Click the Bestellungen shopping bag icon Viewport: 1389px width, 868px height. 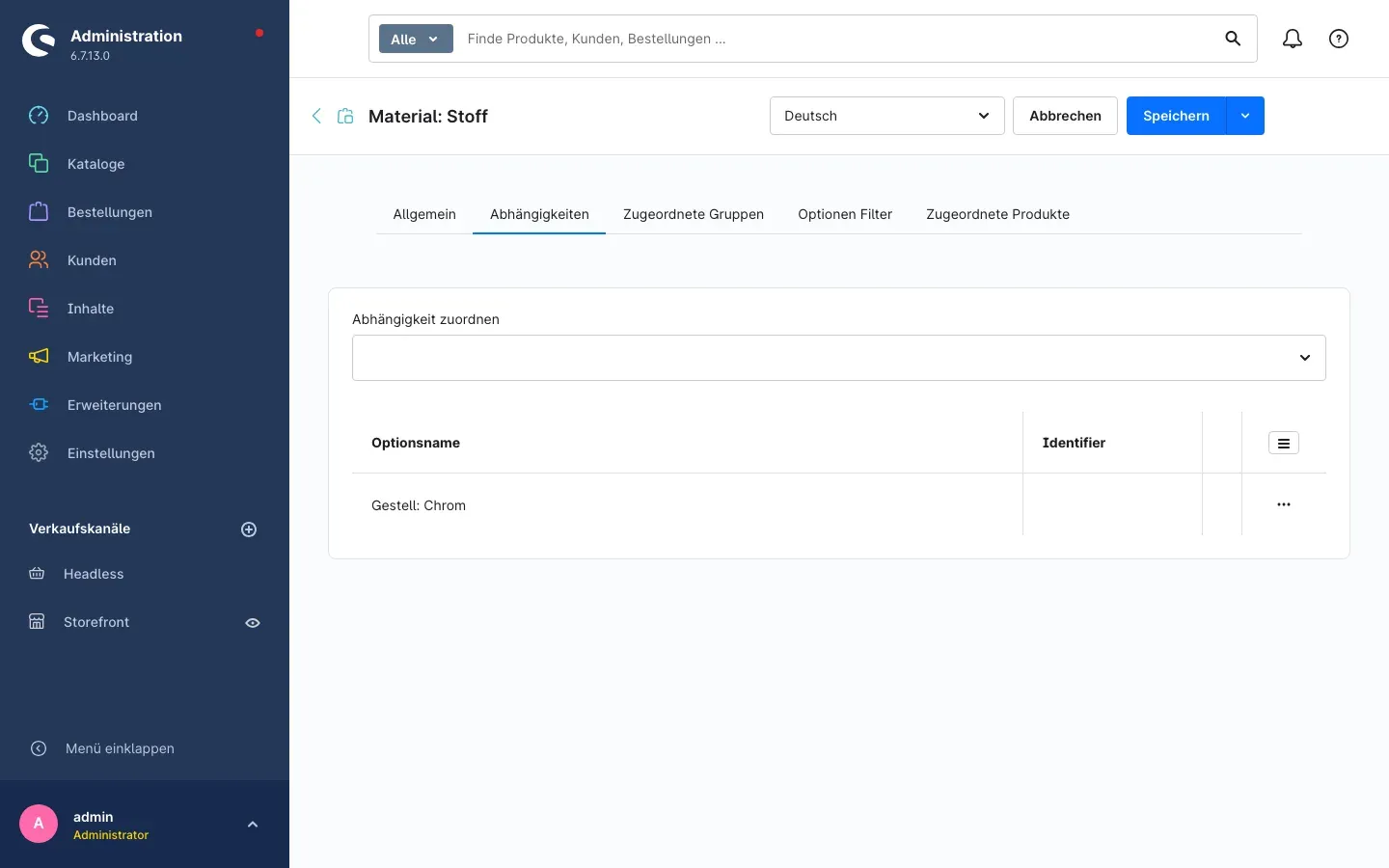pyautogui.click(x=39, y=212)
